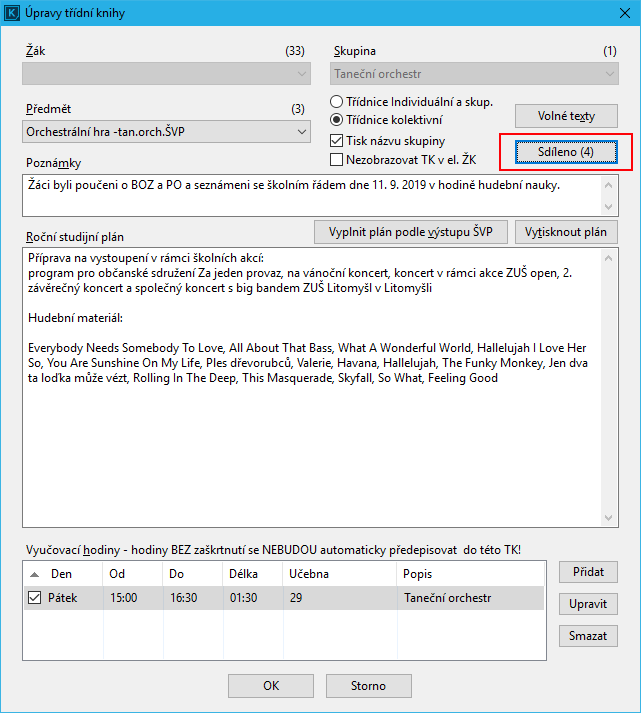Delete lesson with Smazat button
The image size is (641, 713).
click(588, 636)
